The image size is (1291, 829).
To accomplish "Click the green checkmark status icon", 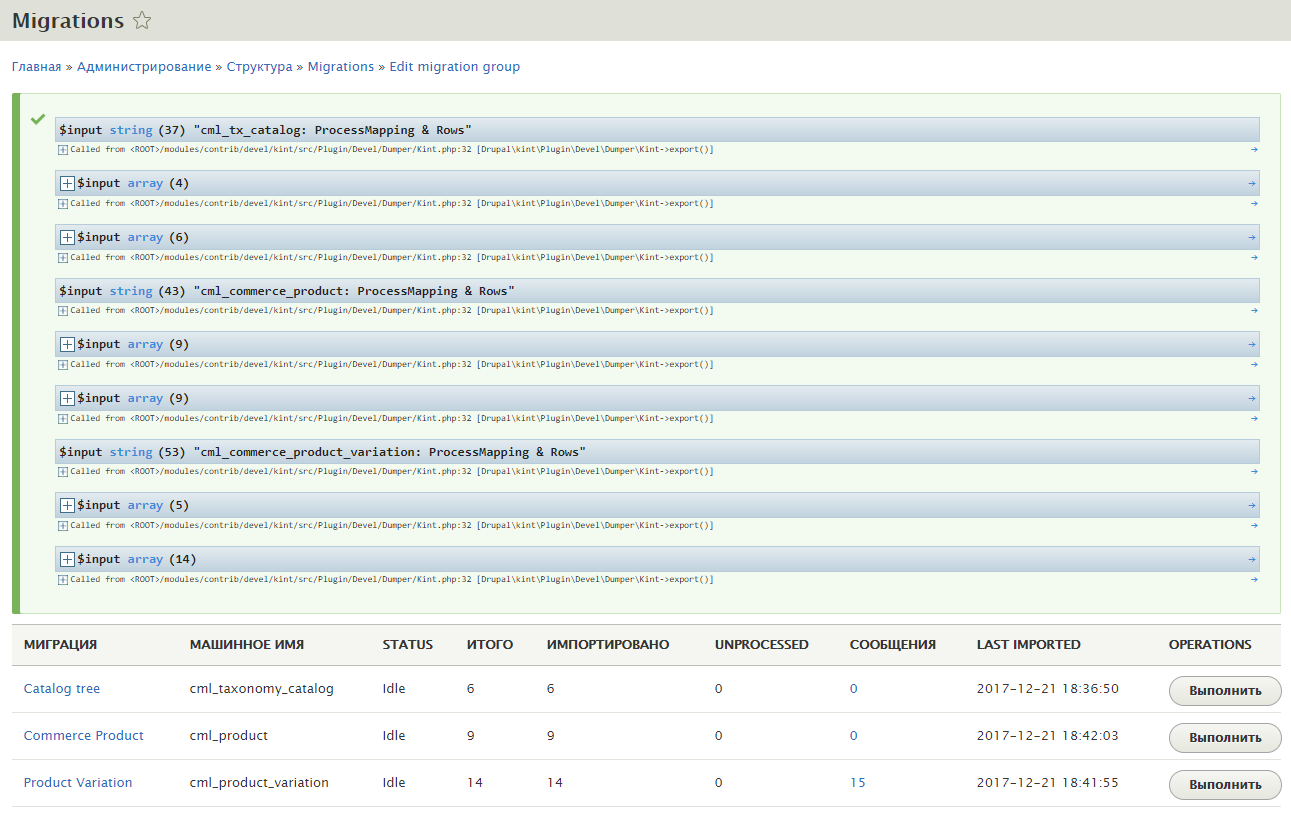I will pyautogui.click(x=38, y=120).
